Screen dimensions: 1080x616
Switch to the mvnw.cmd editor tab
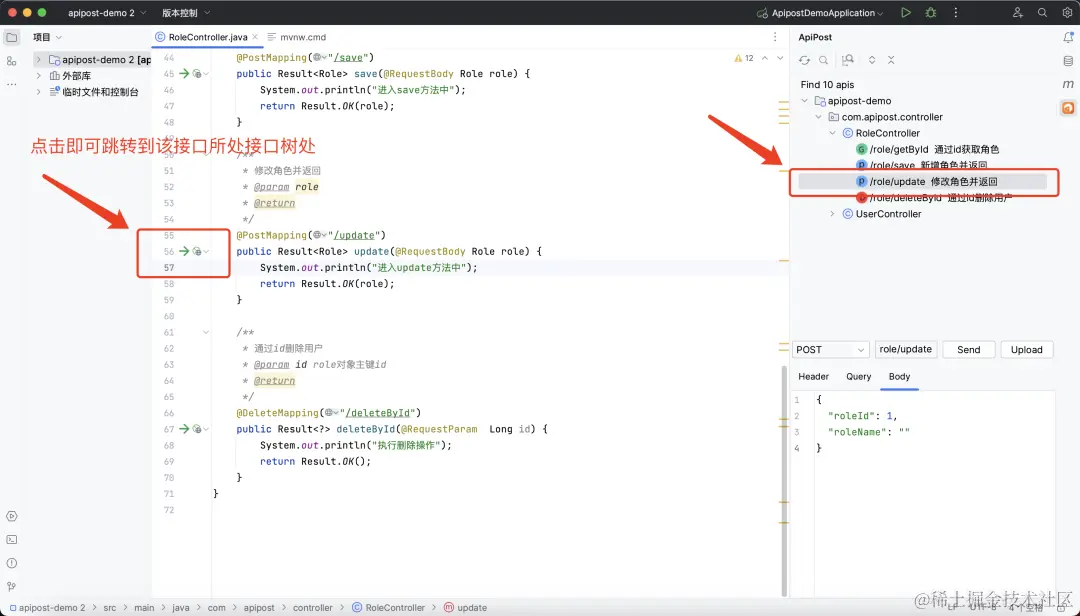click(297, 37)
